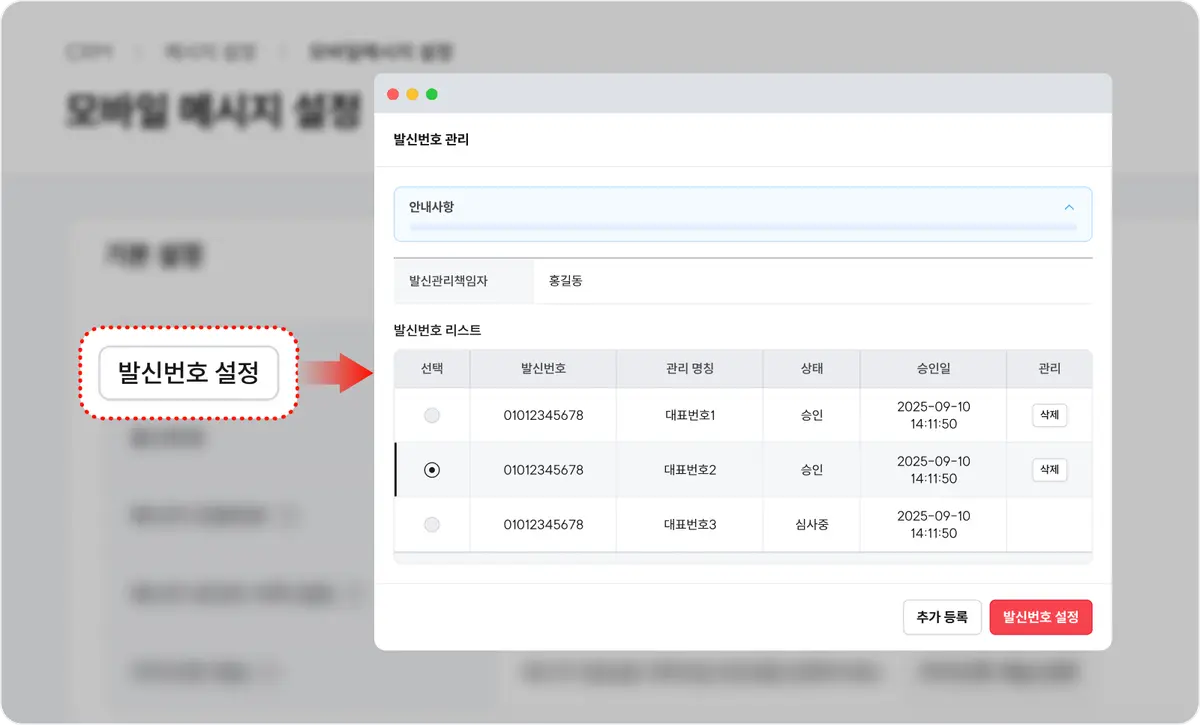Screen dimensions: 1200x725
Task: Click the 대표번호2 name cell
Action: point(690,470)
